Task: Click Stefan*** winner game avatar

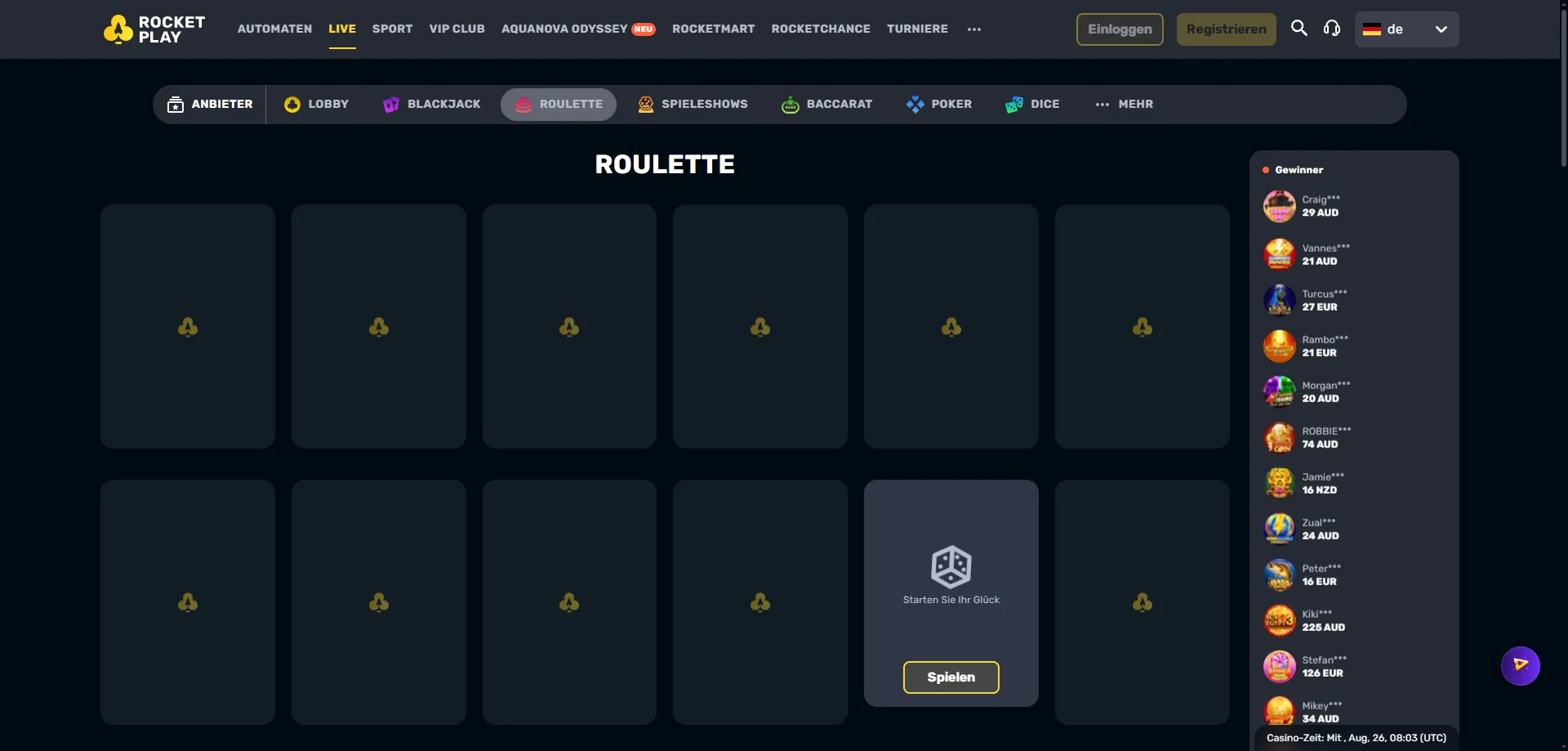Action: click(x=1279, y=666)
